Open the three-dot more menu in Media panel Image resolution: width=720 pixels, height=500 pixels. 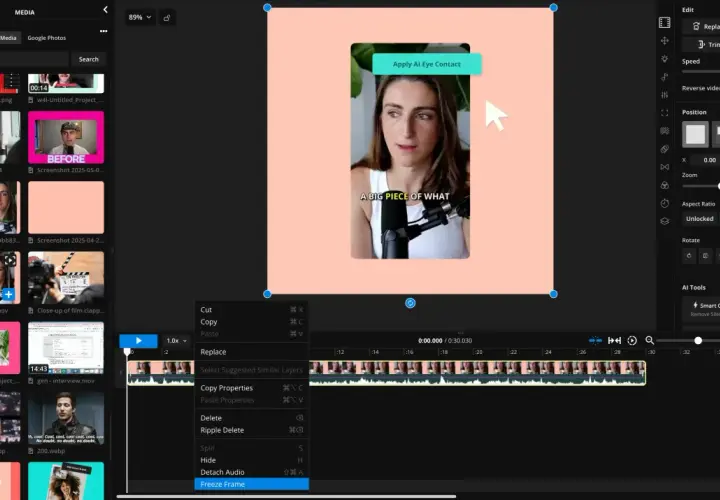pyautogui.click(x=103, y=31)
